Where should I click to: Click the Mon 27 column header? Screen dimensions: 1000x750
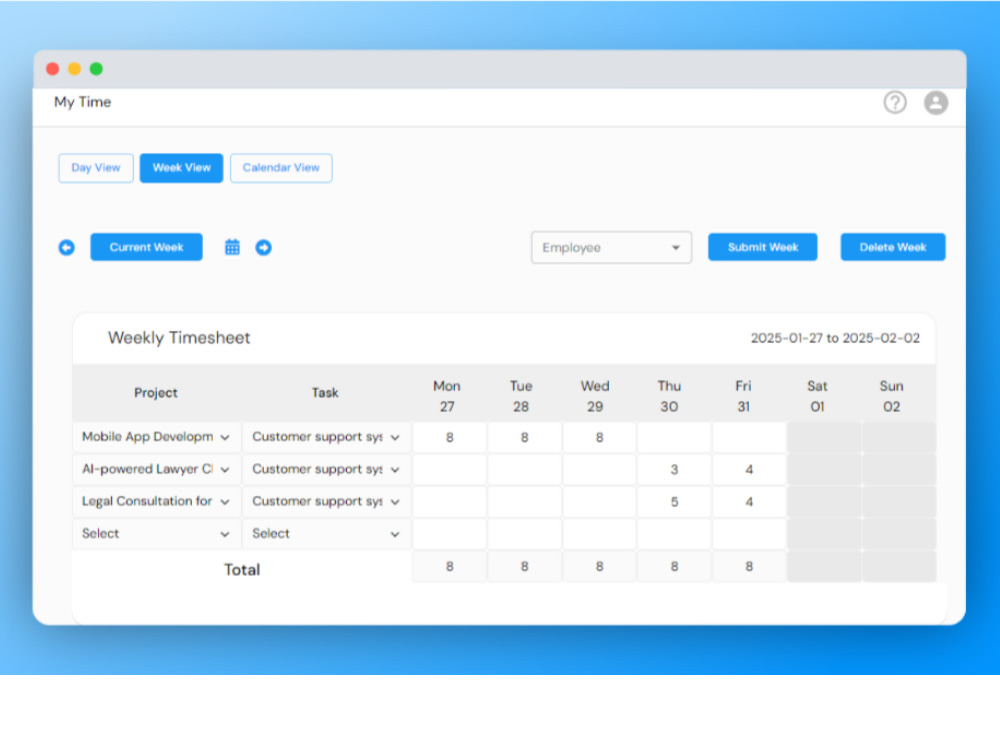[447, 396]
